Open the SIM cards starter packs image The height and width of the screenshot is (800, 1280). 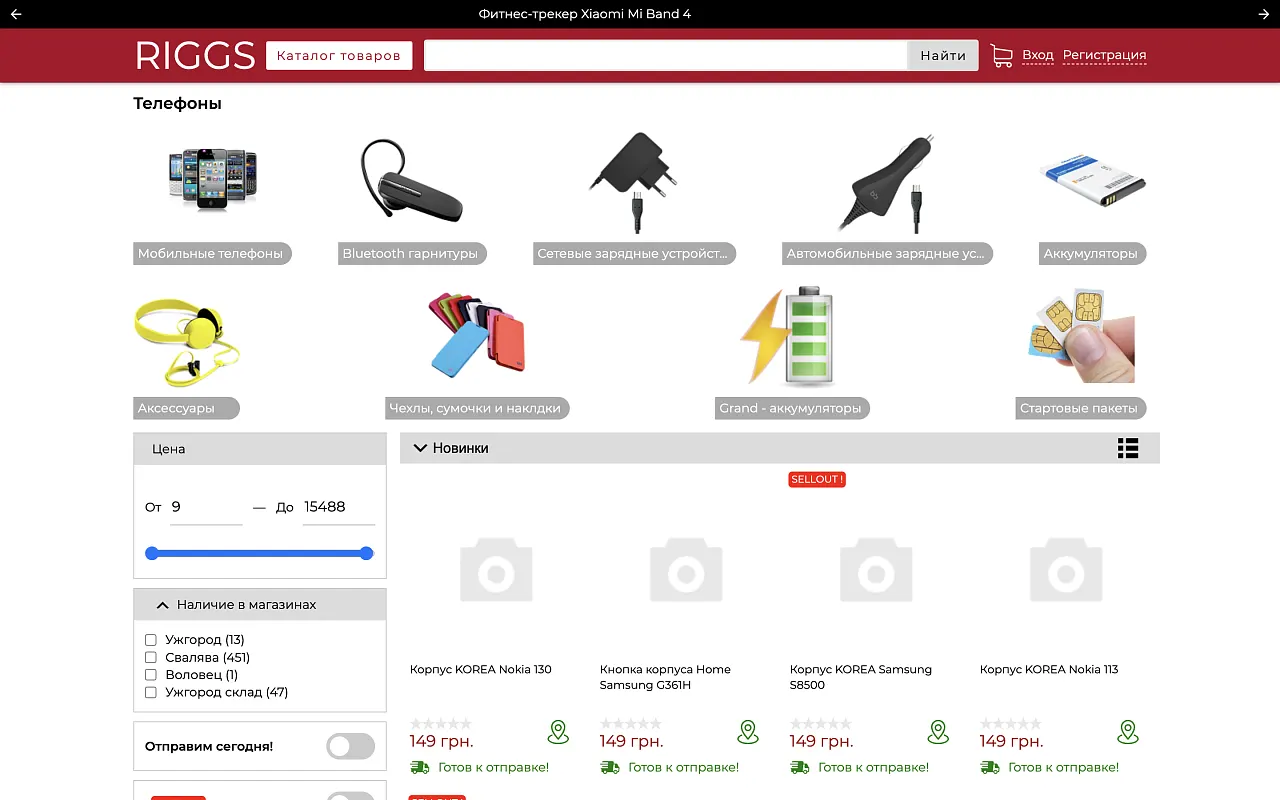click(x=1081, y=336)
